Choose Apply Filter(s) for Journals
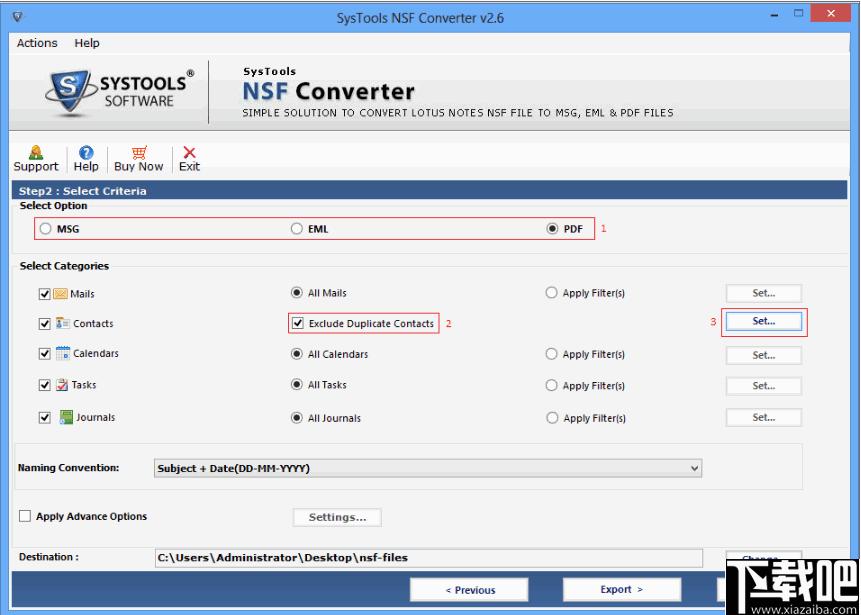 (x=551, y=418)
